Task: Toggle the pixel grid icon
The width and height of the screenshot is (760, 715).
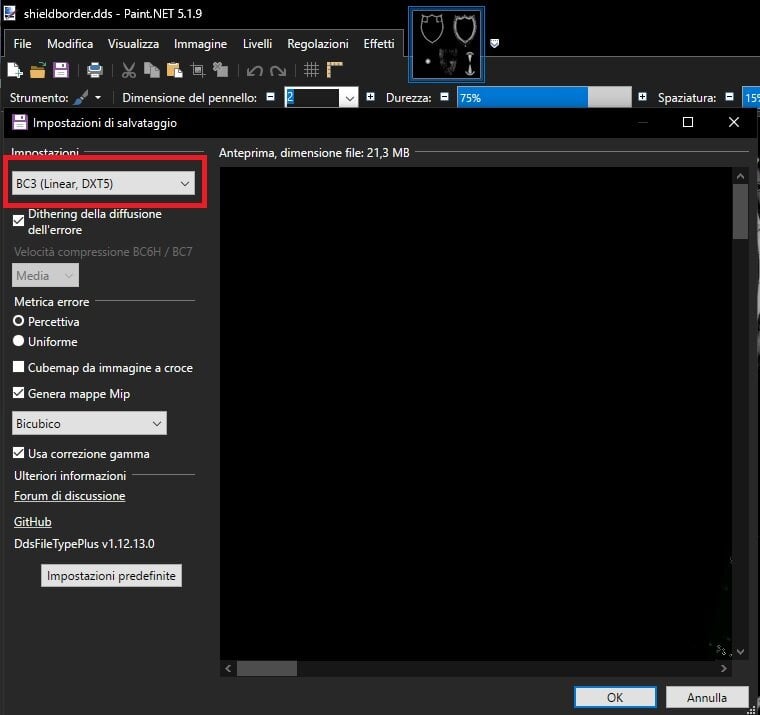Action: (311, 70)
